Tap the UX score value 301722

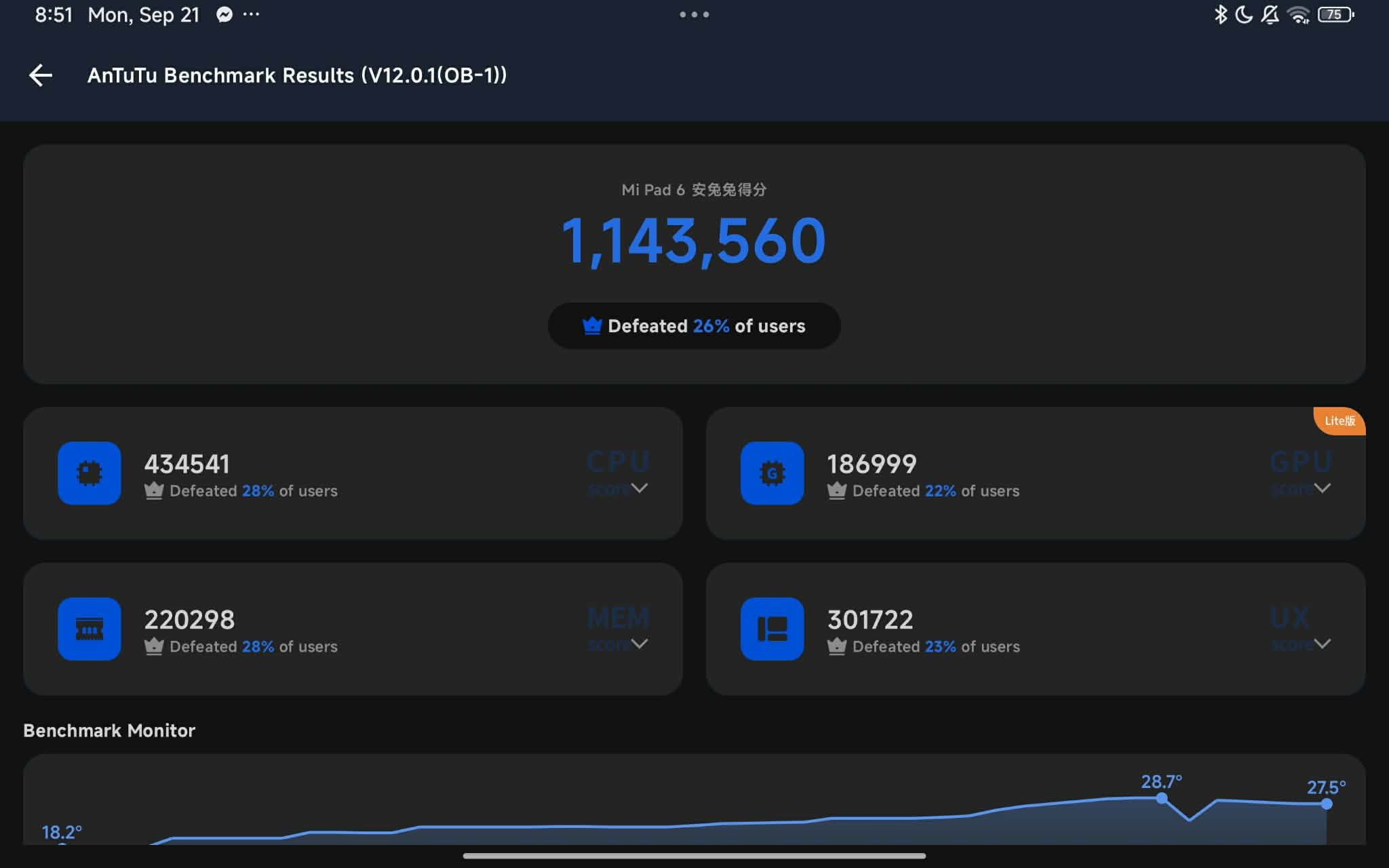(x=870, y=620)
